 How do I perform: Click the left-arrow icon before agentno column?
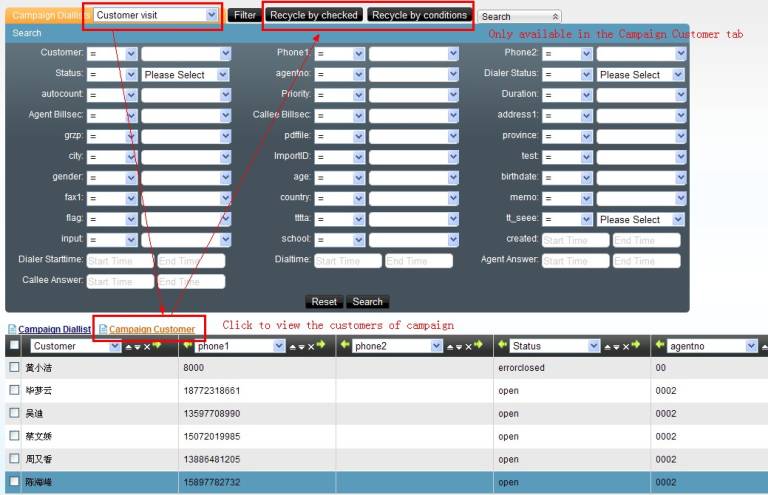(659, 345)
